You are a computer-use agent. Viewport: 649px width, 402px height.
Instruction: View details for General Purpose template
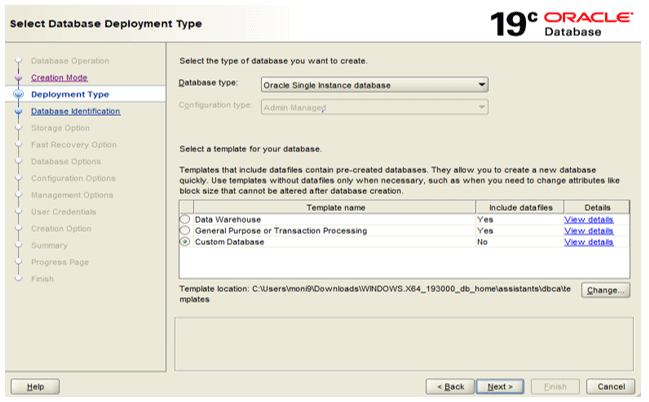click(588, 230)
